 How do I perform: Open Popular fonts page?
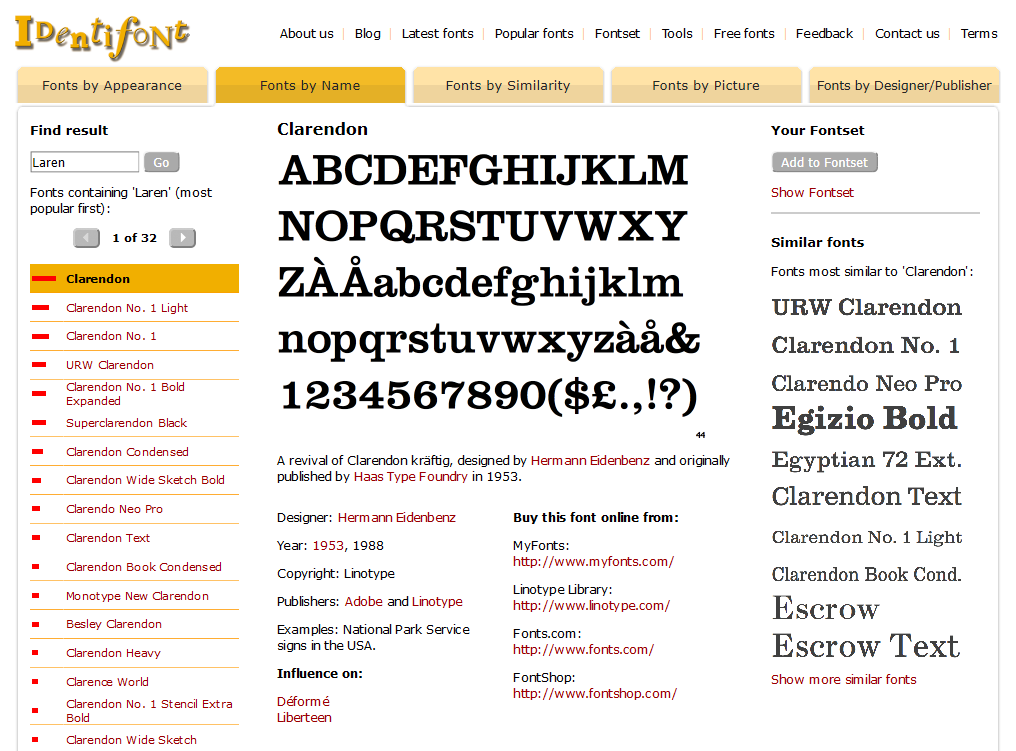point(534,34)
